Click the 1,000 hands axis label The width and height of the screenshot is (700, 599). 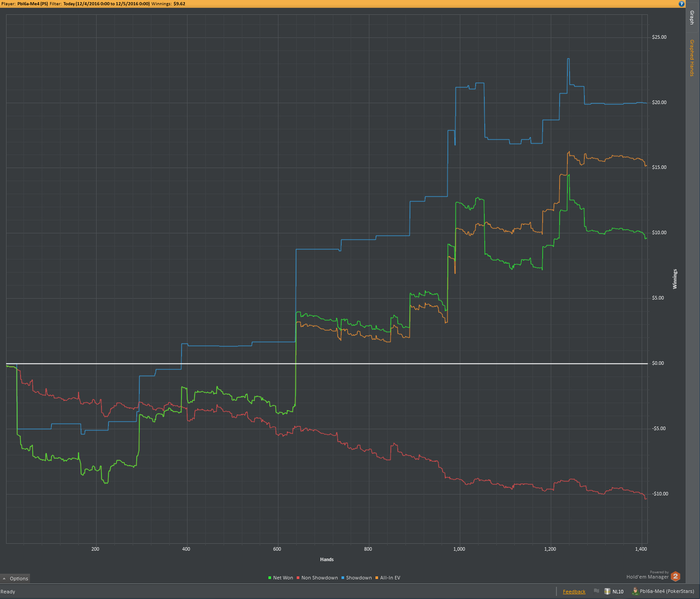[x=459, y=549]
